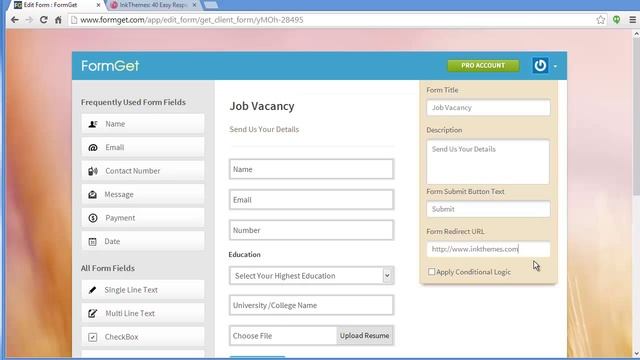Add a Multi Line Text field
Screen dimensions: 640x360
click(142, 313)
